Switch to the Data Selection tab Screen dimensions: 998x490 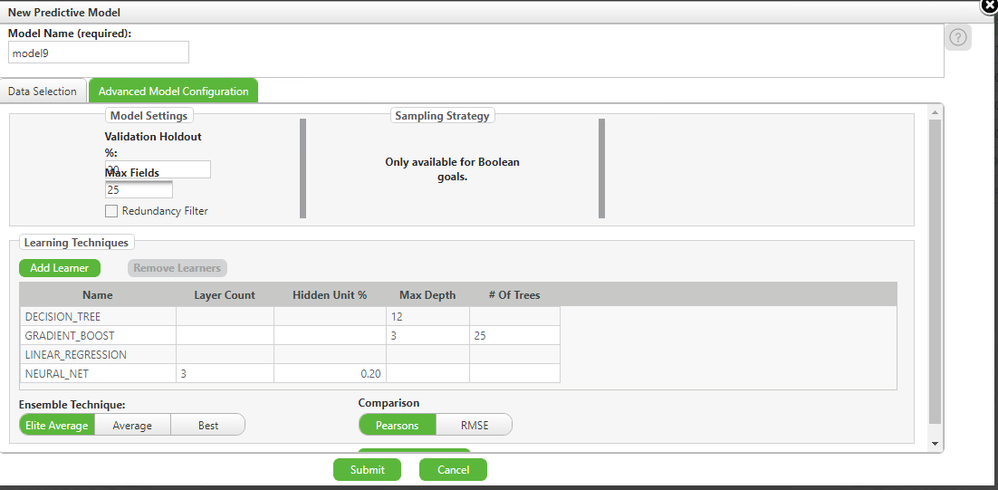[x=43, y=91]
